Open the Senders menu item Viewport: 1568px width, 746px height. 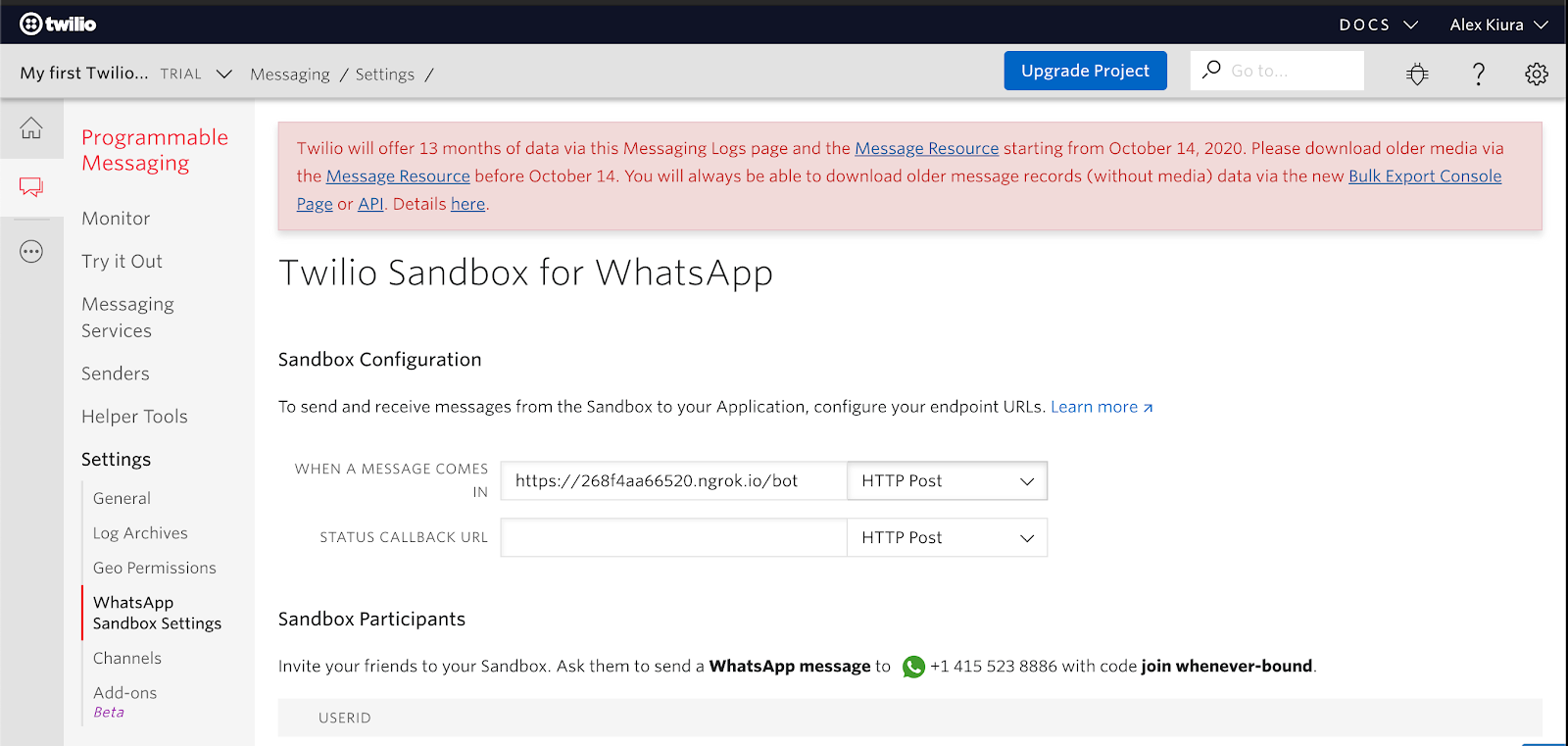pyautogui.click(x=116, y=373)
